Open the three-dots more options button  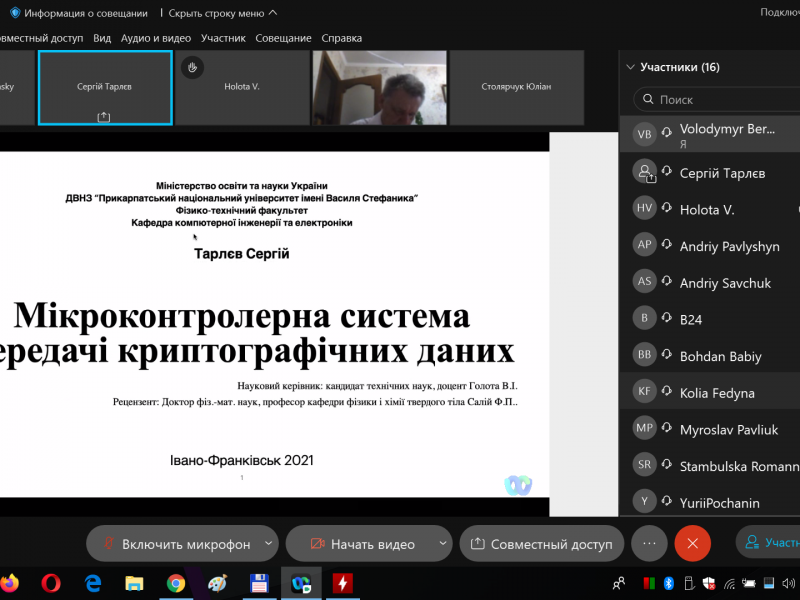649,543
